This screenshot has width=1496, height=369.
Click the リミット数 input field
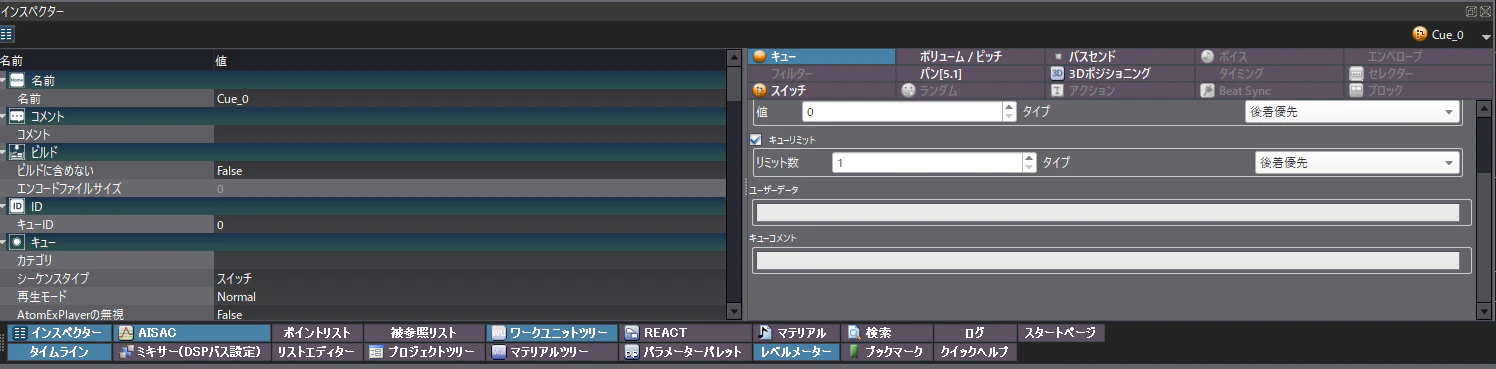click(x=928, y=162)
